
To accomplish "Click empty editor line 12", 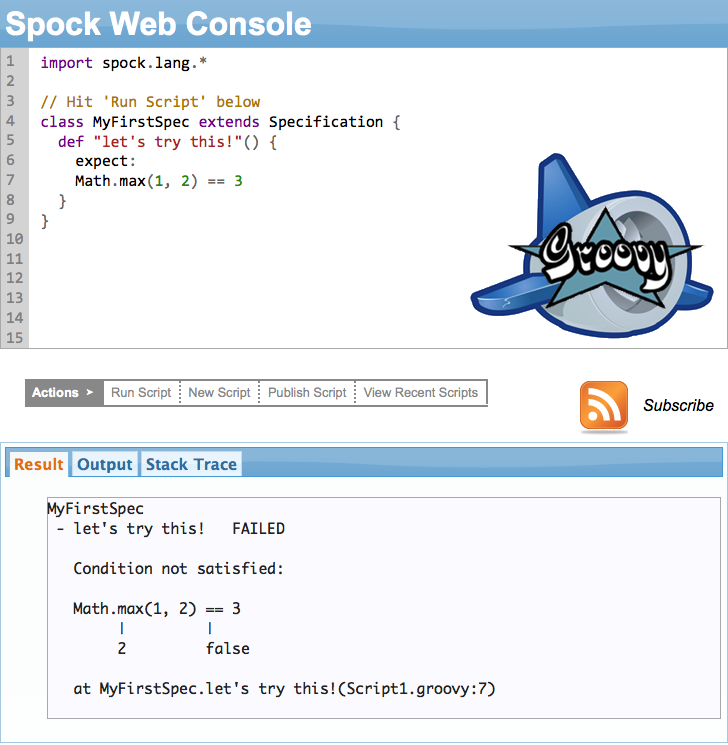I will 378,278.
